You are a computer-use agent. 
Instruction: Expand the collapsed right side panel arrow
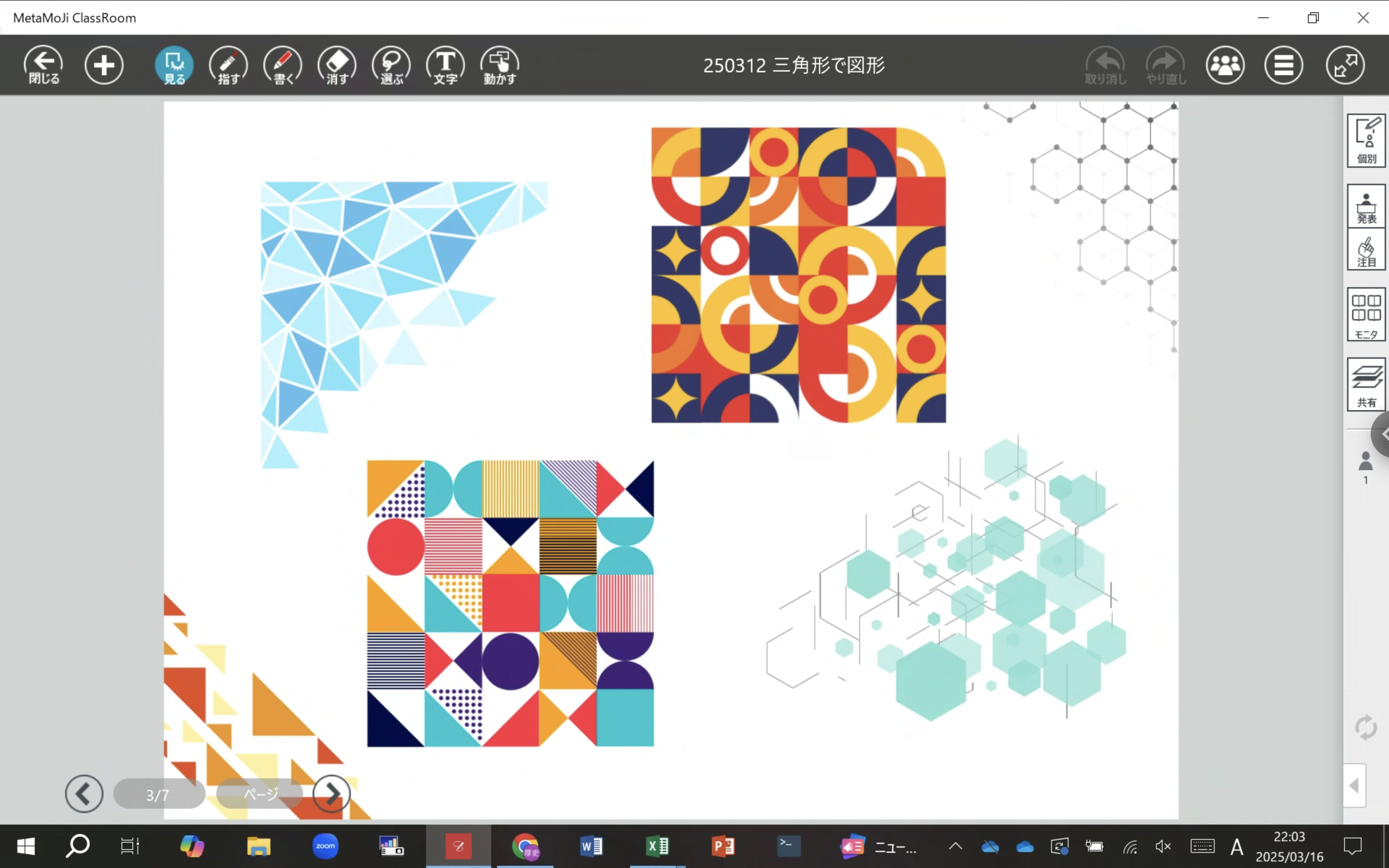pos(1355,786)
